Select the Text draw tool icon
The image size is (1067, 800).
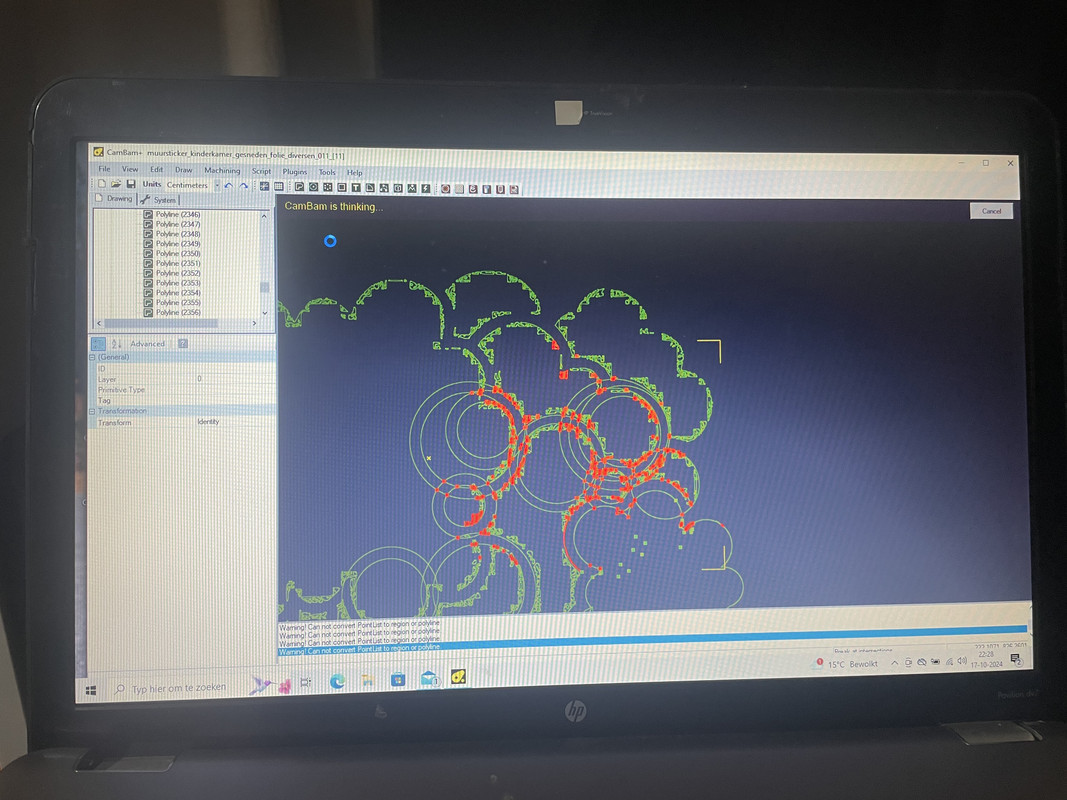click(x=356, y=188)
